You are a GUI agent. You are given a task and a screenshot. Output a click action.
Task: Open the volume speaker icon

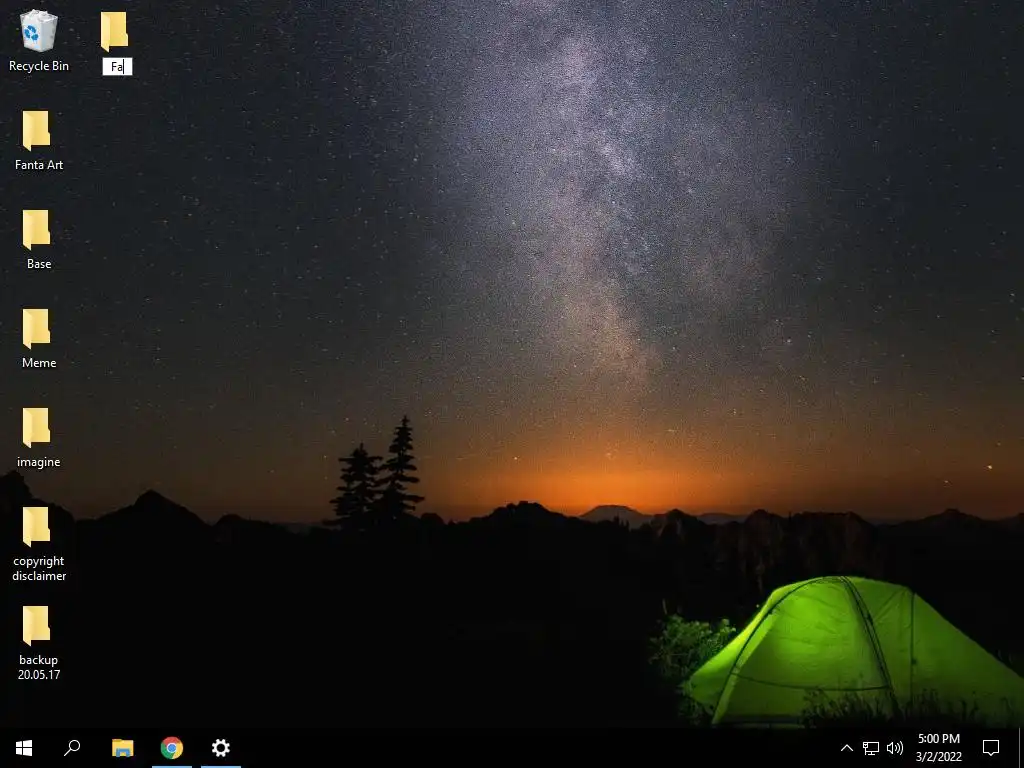coord(895,748)
